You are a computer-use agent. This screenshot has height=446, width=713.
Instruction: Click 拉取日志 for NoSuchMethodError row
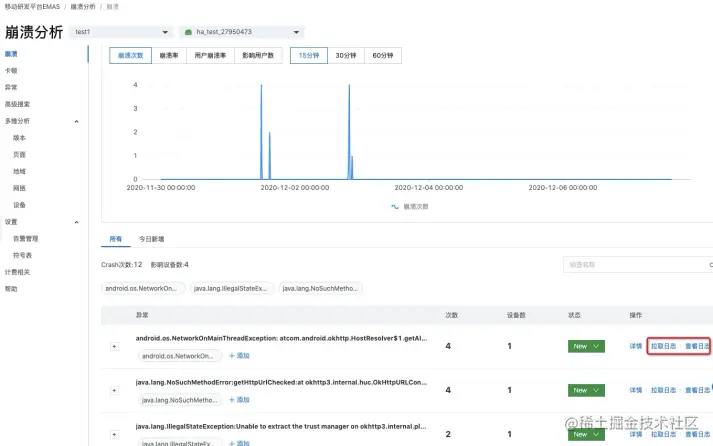click(x=663, y=390)
